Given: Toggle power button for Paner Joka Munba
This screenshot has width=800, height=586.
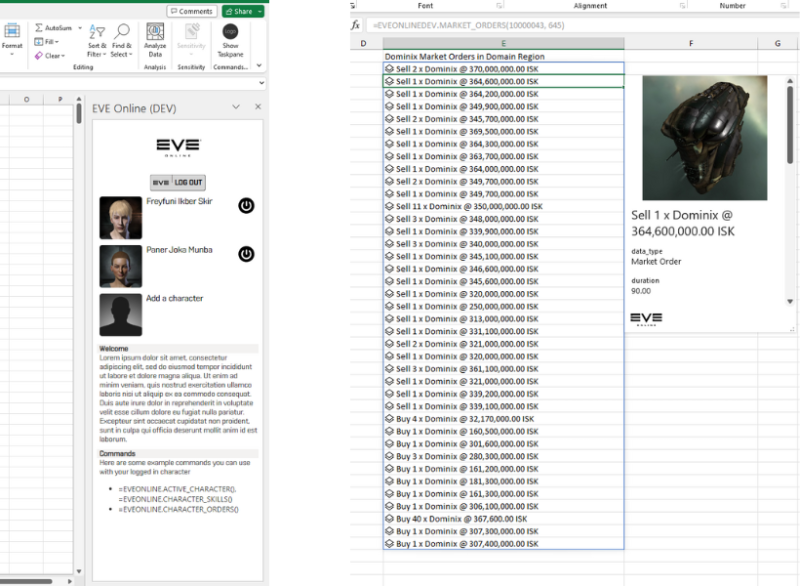Looking at the screenshot, I should 246,254.
